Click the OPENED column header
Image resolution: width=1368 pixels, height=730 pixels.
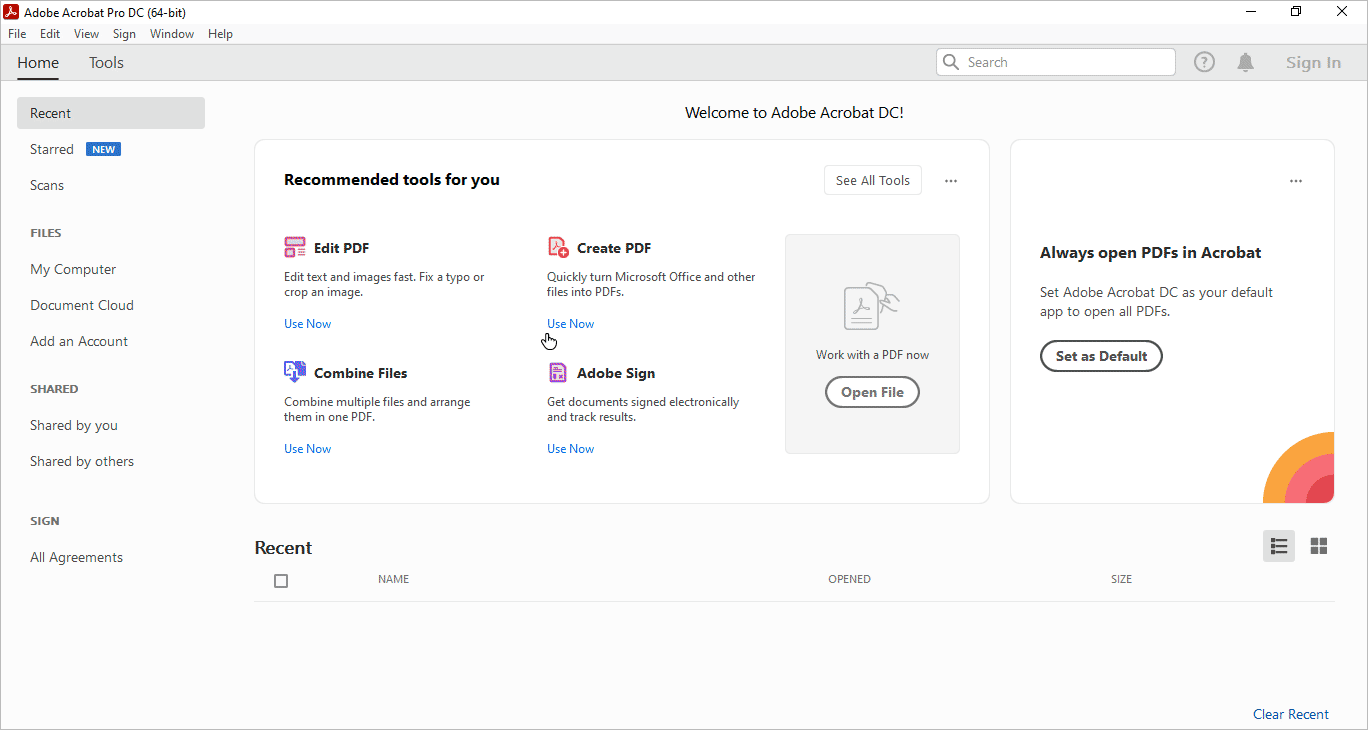[x=849, y=579]
